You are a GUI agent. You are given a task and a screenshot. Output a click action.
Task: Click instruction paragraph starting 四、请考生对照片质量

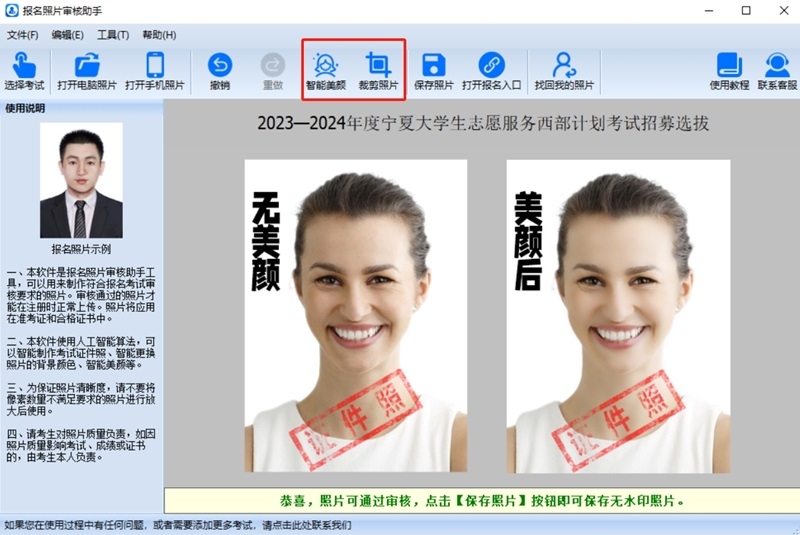coord(81,445)
